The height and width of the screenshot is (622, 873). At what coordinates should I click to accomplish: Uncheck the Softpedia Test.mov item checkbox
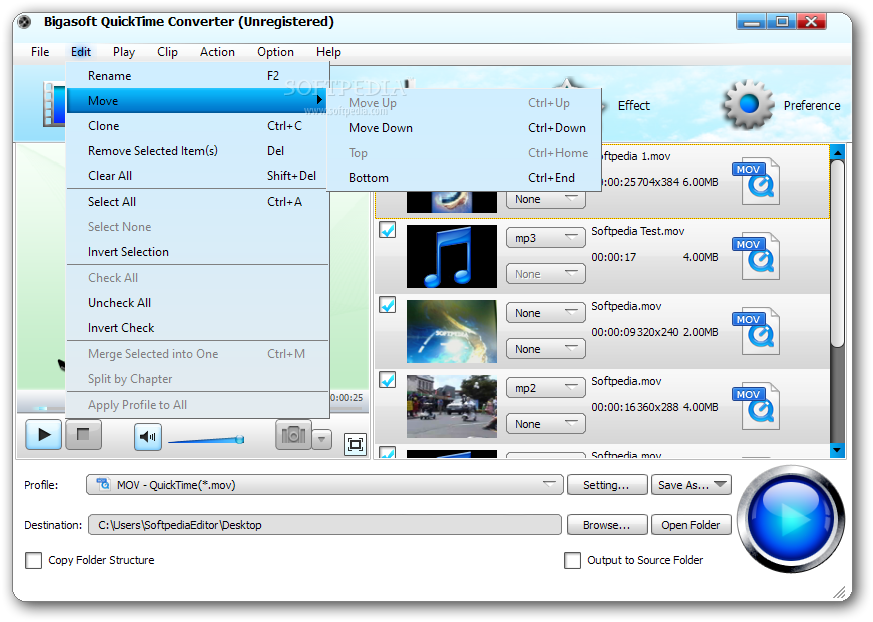388,230
